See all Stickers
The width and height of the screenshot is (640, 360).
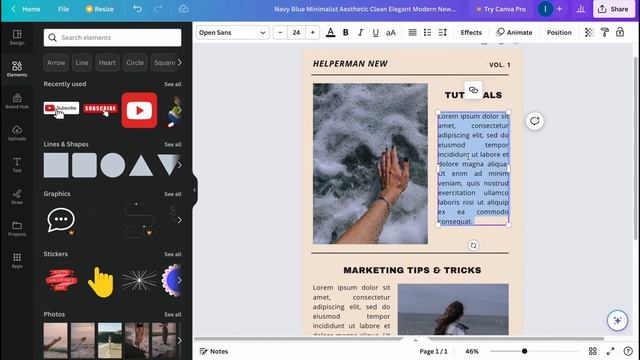coord(173,254)
